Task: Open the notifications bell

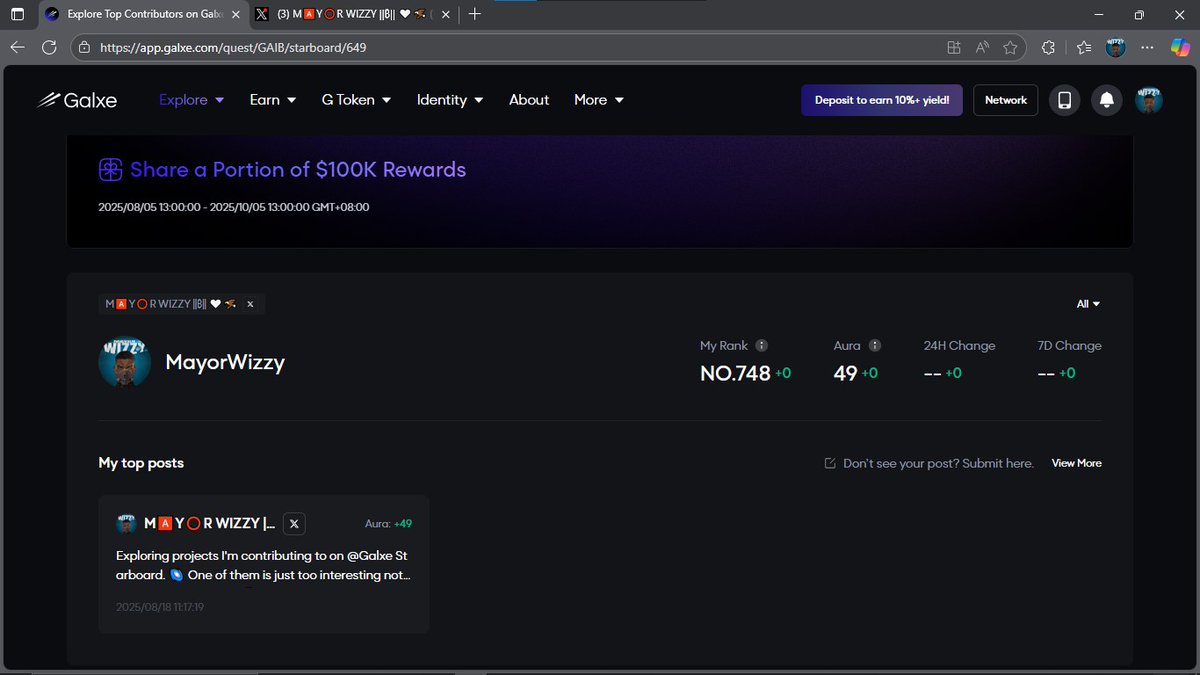Action: (x=1107, y=100)
